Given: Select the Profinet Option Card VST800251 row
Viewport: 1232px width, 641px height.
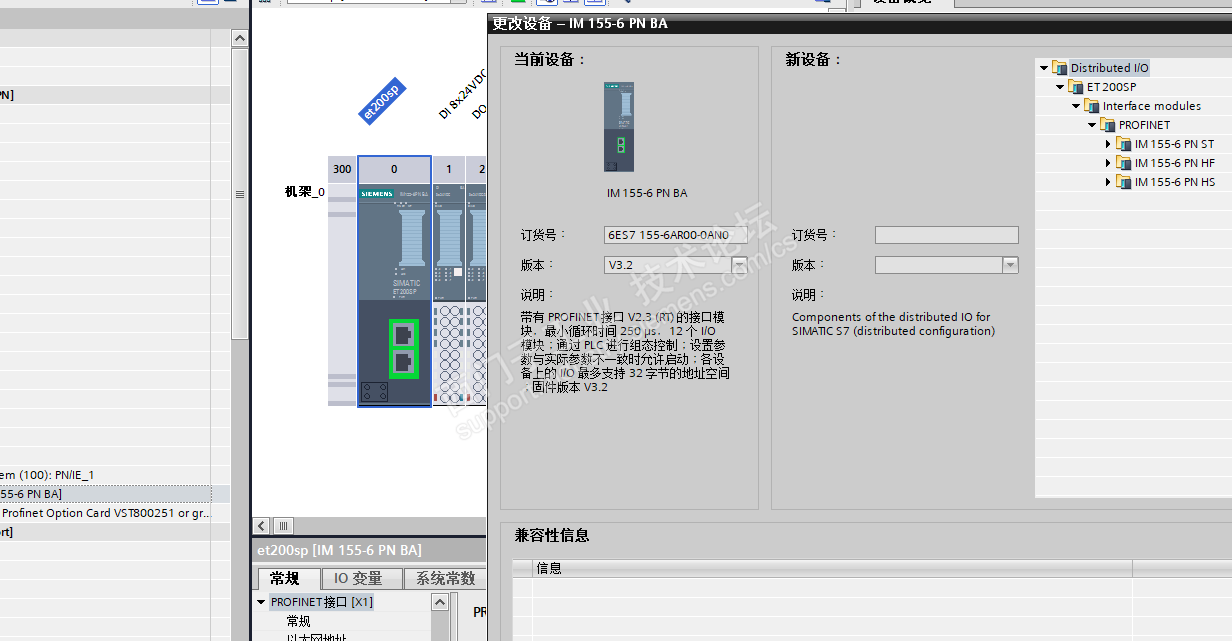Looking at the screenshot, I should [x=105, y=513].
